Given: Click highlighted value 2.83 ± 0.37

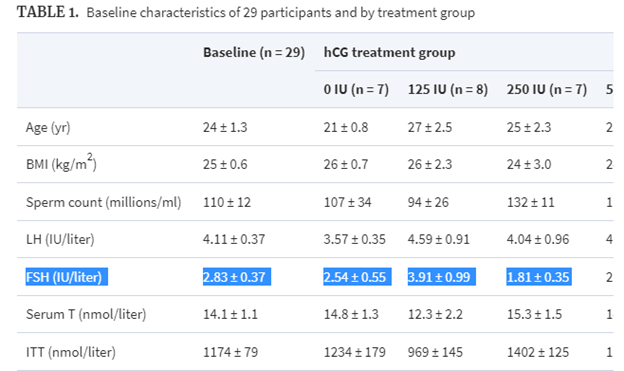Looking at the screenshot, I should (x=237, y=277).
